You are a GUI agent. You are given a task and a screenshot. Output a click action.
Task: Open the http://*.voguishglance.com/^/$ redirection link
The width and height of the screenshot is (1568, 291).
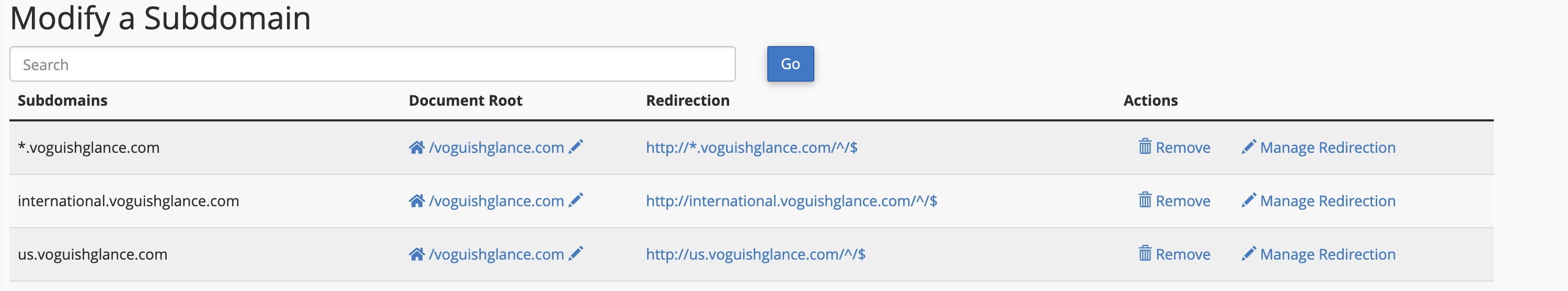coord(752,148)
